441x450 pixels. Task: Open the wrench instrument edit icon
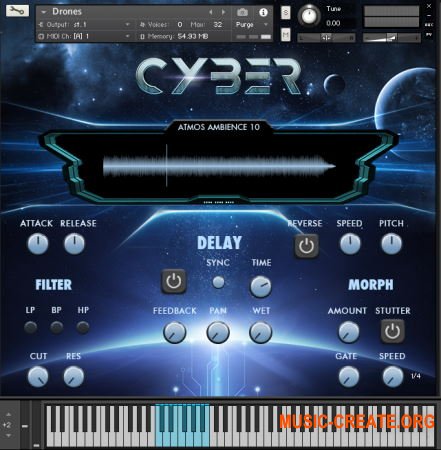17,11
